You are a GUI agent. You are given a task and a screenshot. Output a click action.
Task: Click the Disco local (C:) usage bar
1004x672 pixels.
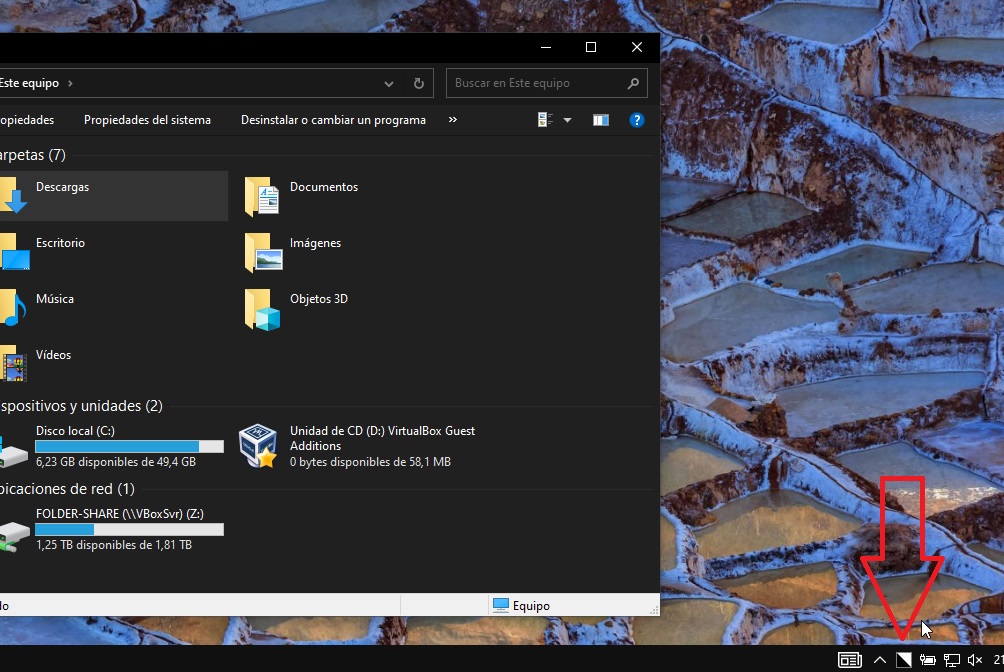tap(129, 447)
